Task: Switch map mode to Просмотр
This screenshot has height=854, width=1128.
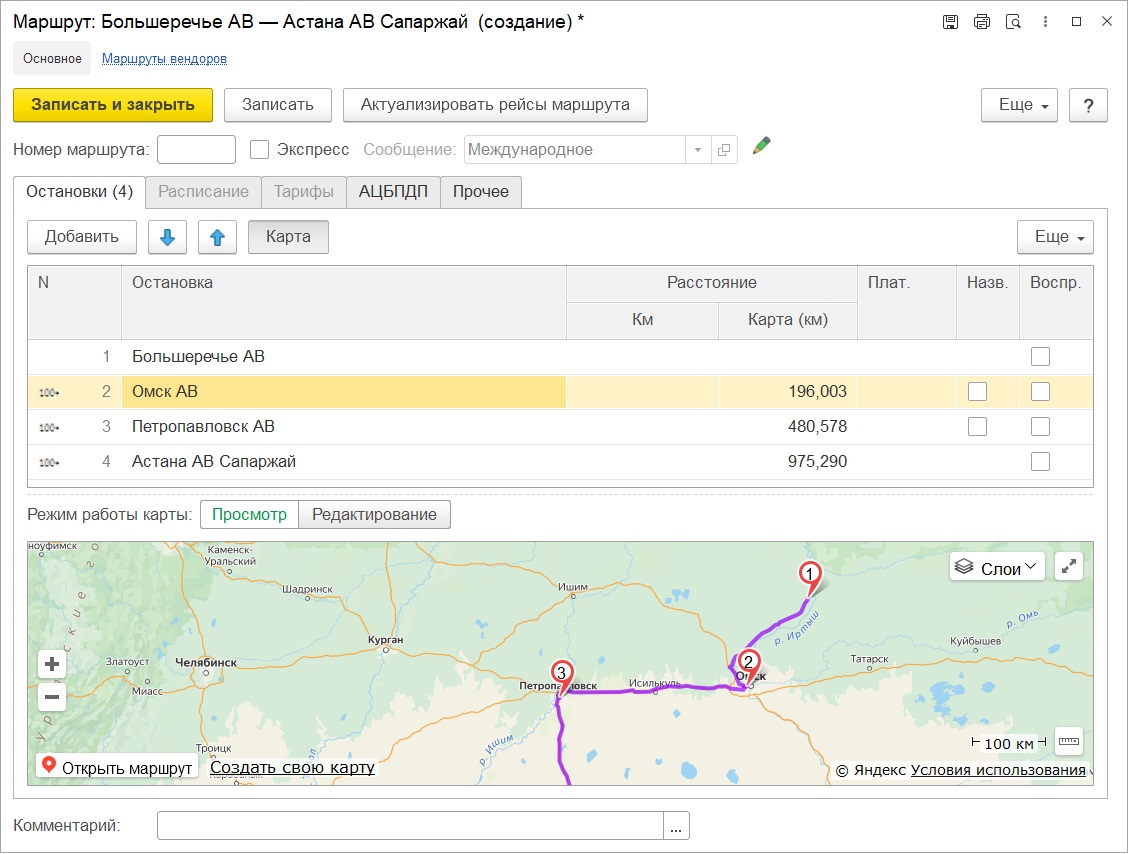Action: 249,514
